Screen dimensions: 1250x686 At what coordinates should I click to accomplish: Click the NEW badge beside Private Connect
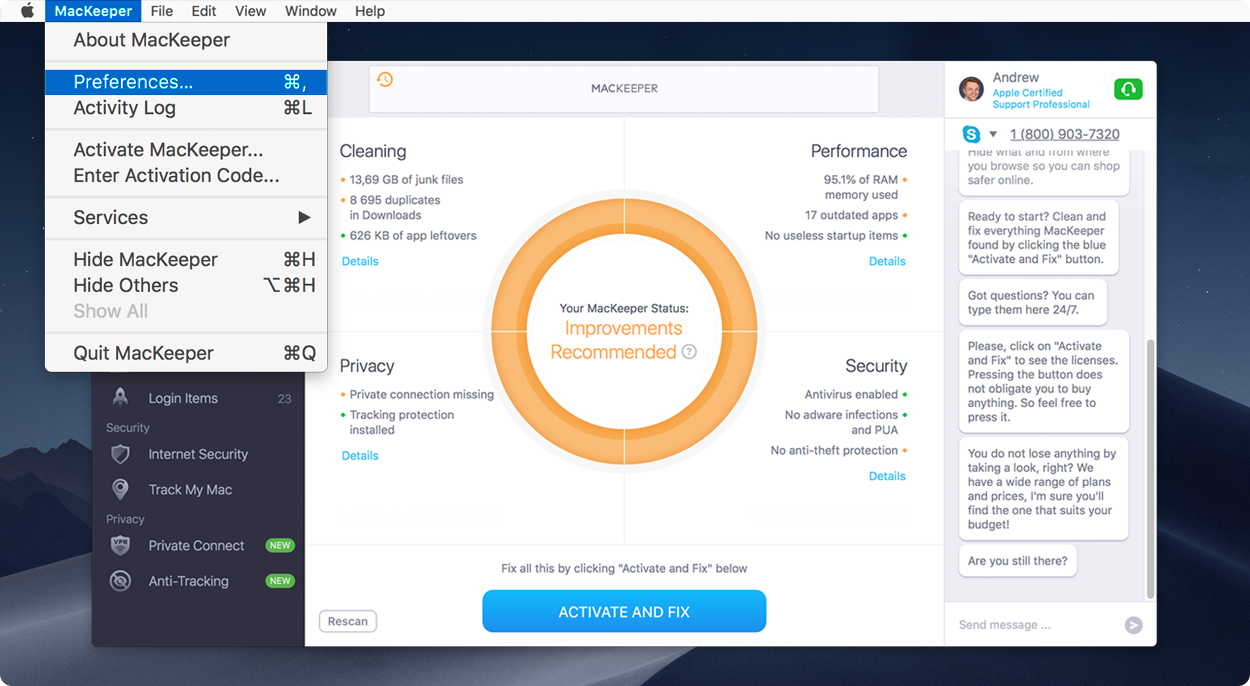pos(280,545)
